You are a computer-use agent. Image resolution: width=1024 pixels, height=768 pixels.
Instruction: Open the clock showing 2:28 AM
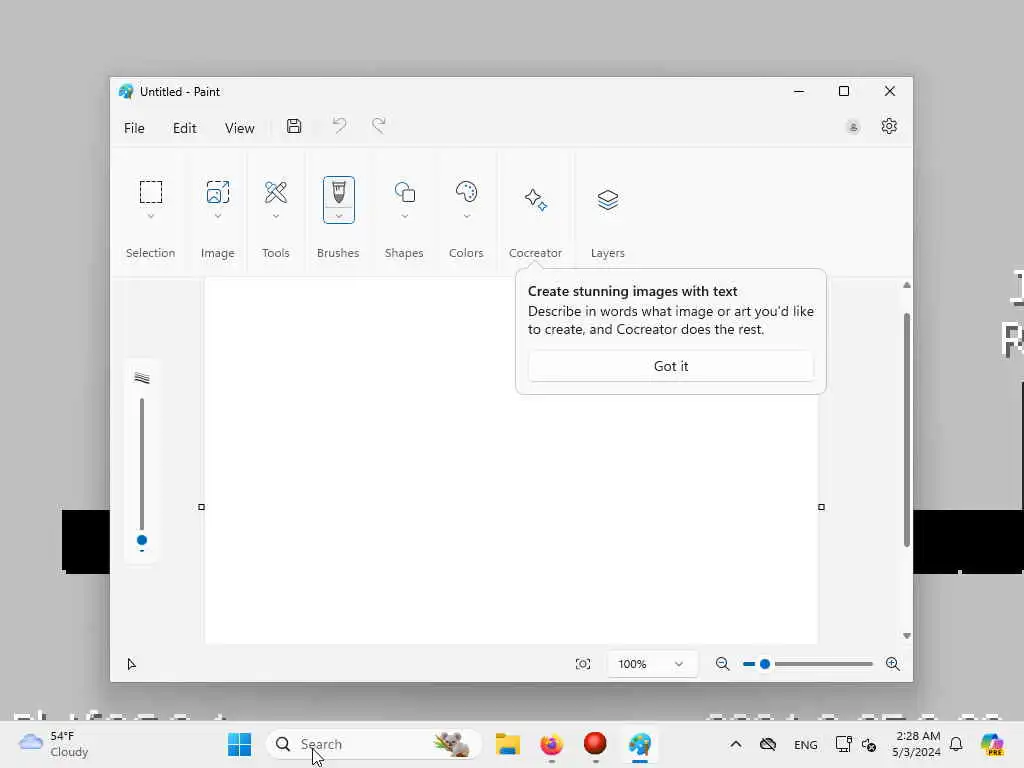(916, 744)
